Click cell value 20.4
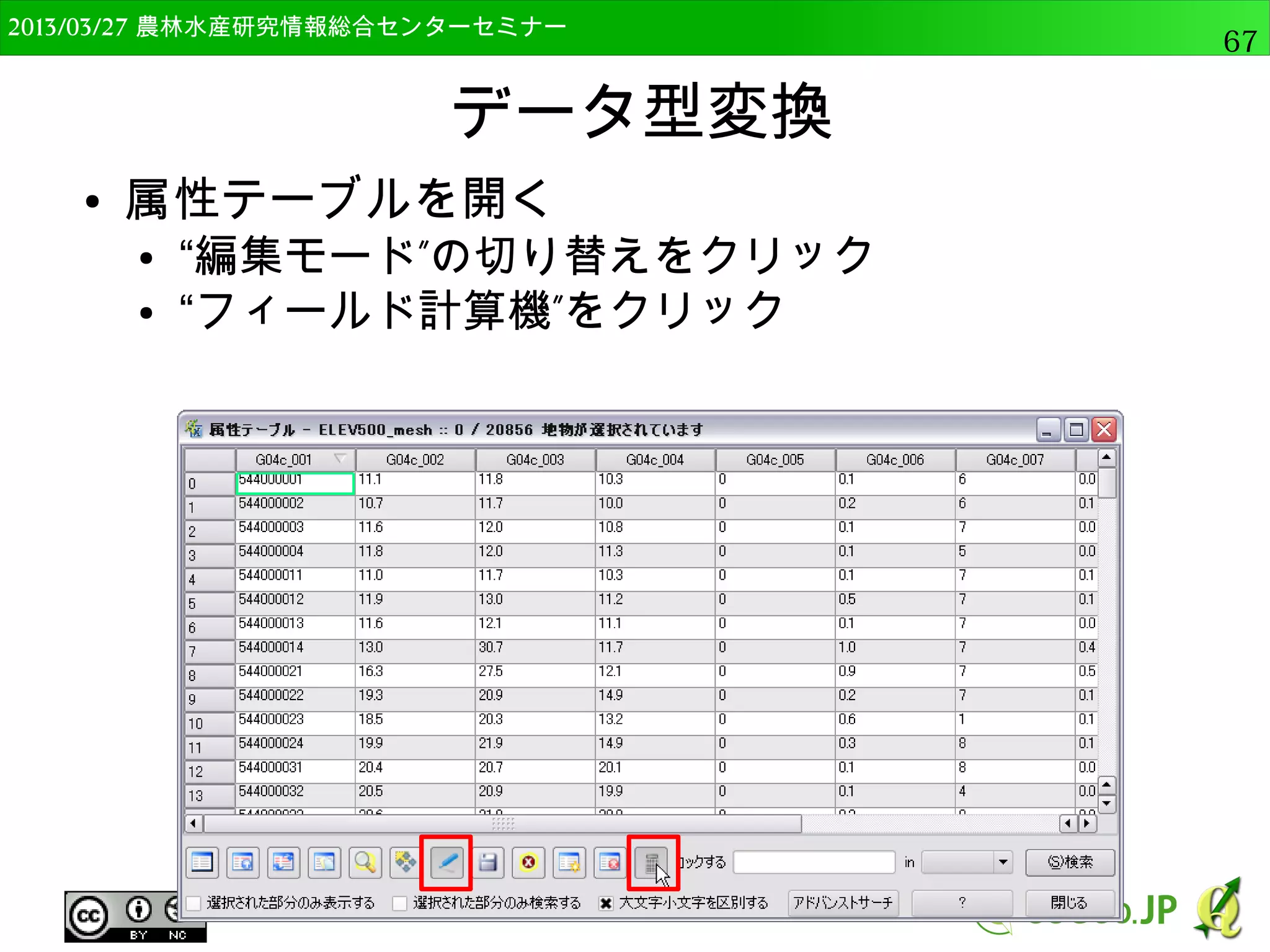Image resolution: width=1270 pixels, height=952 pixels. (x=415, y=771)
